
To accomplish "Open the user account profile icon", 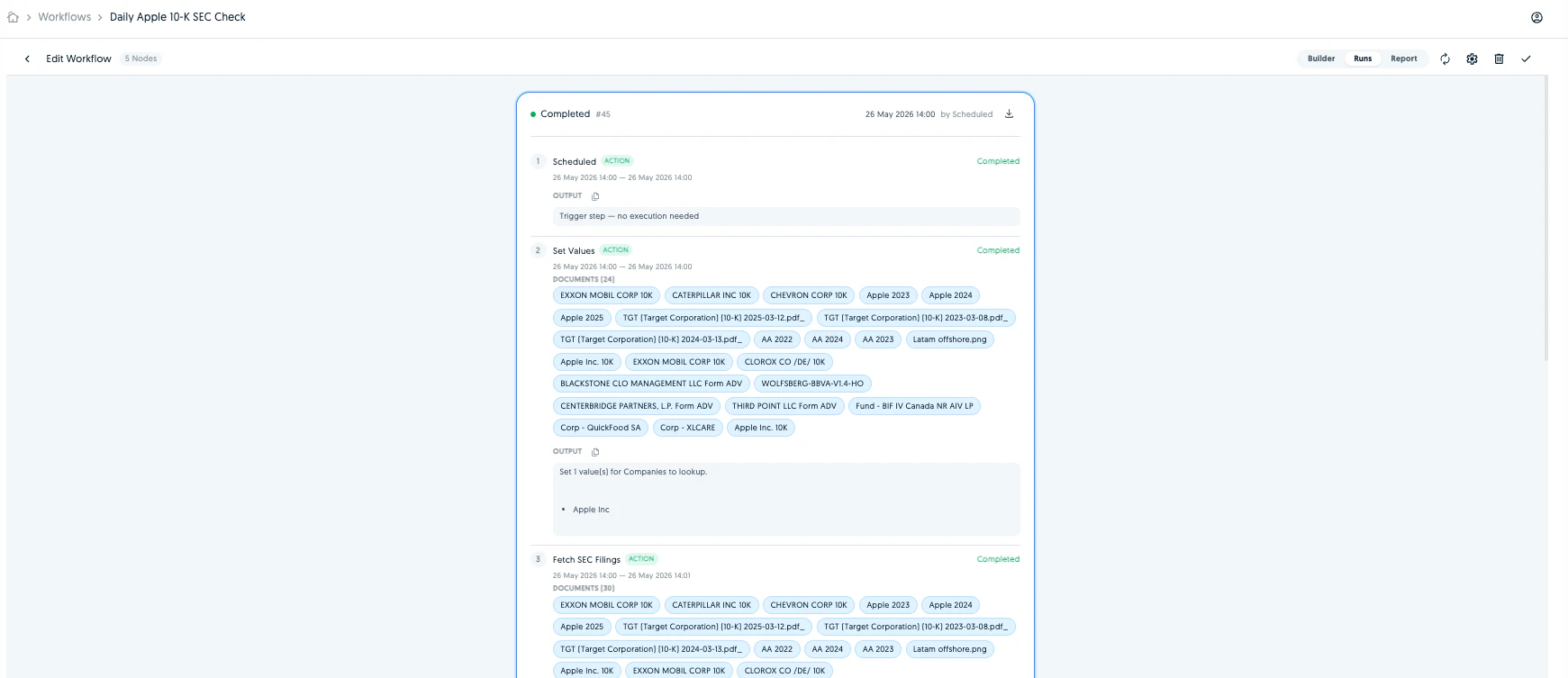I will 1536,17.
